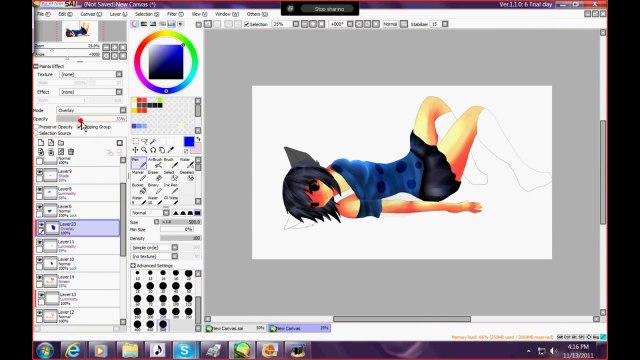The height and width of the screenshot is (360, 640).
Task: Create a new linework layer
Action: [x=51, y=142]
